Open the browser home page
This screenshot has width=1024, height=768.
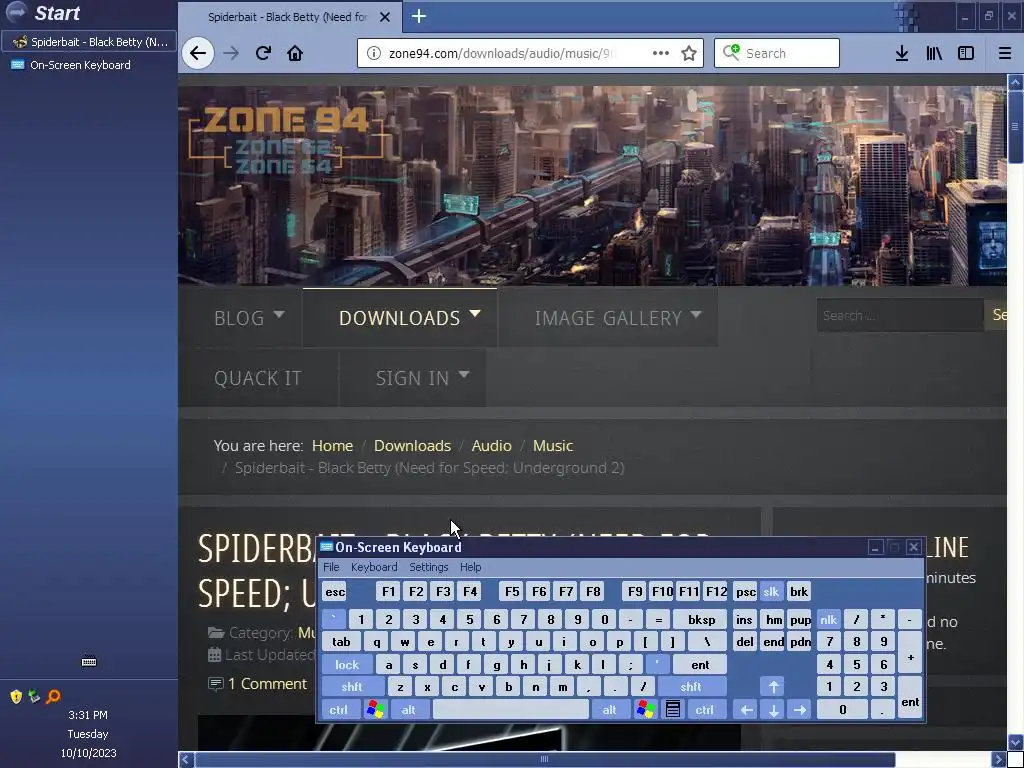click(x=295, y=53)
